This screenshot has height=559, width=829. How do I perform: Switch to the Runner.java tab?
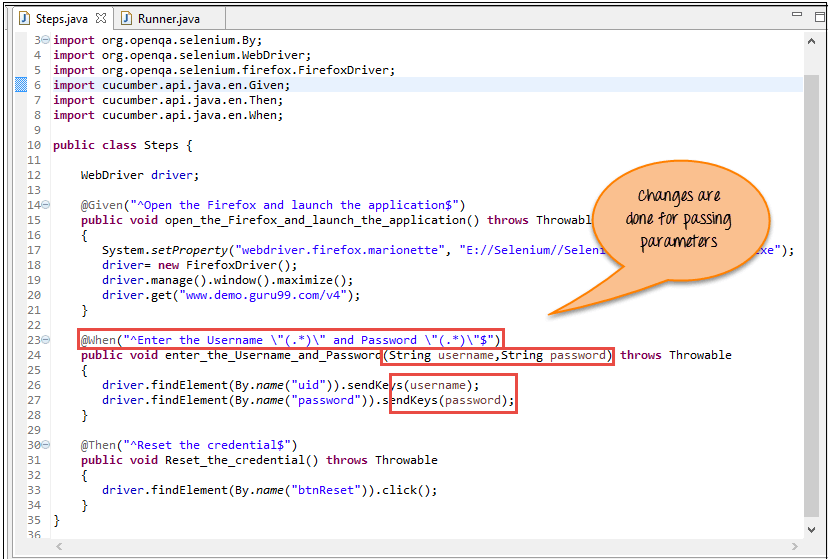168,19
